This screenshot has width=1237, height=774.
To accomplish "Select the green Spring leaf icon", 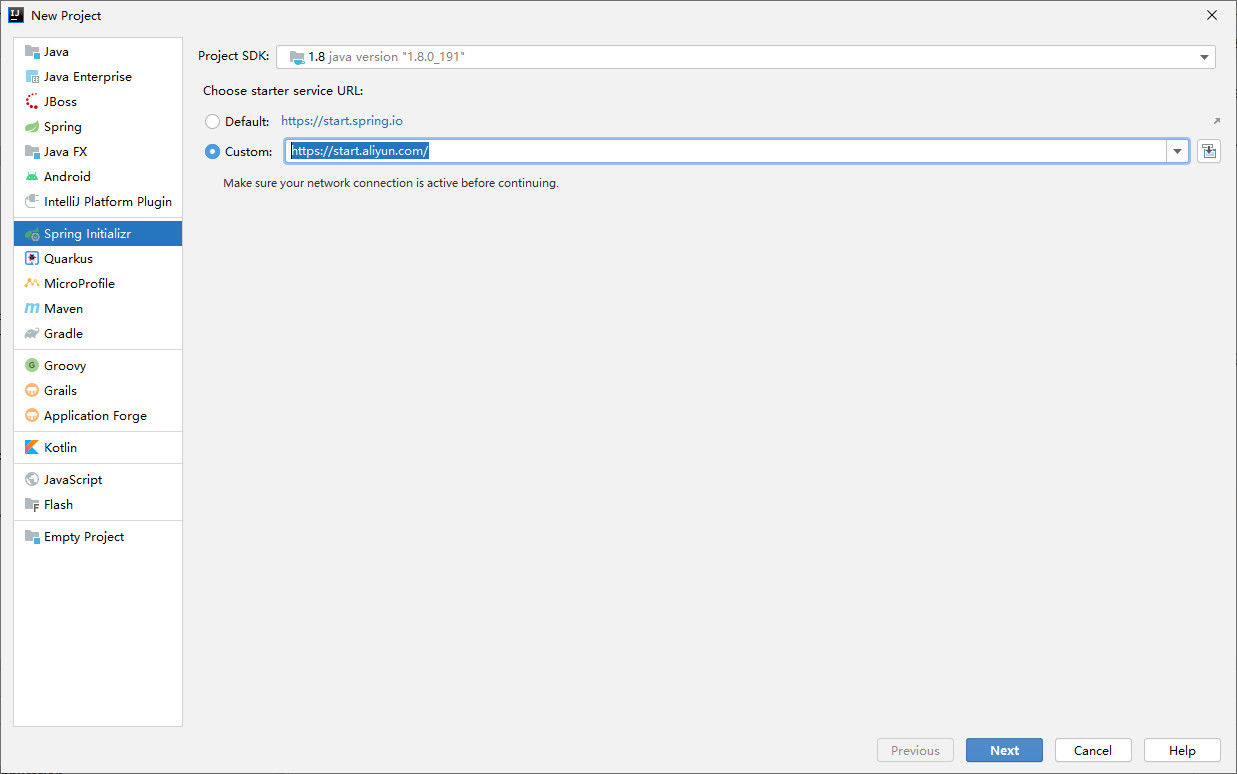I will (32, 127).
